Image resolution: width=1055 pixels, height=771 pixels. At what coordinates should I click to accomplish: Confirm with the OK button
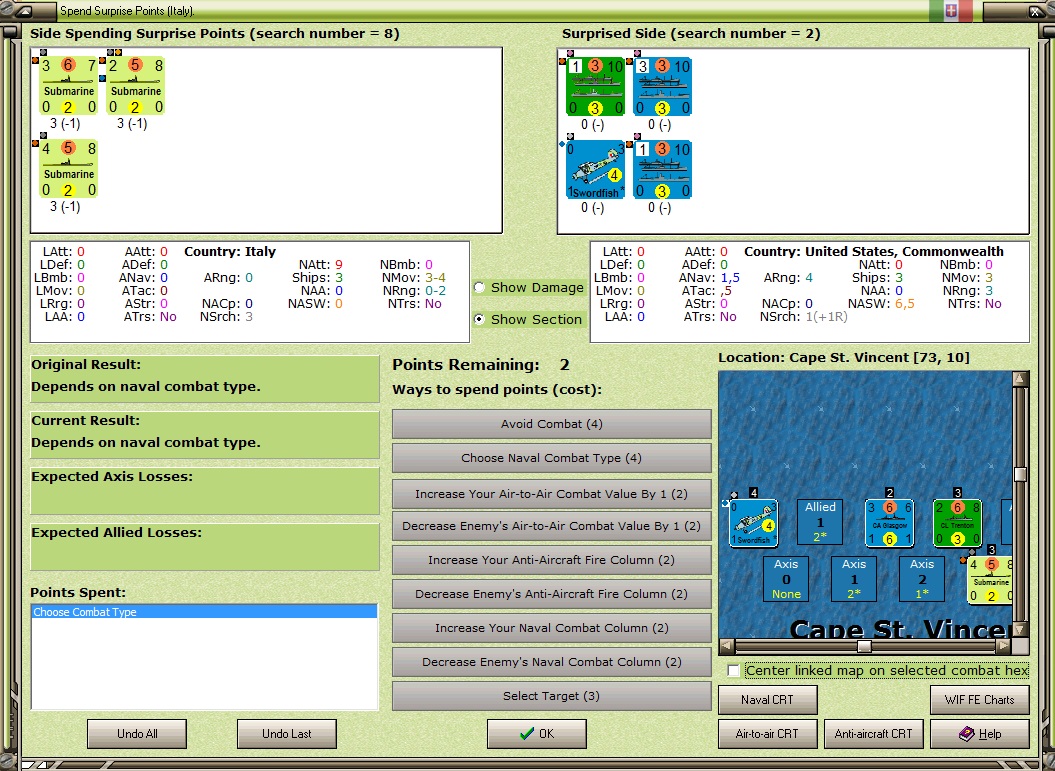click(537, 734)
